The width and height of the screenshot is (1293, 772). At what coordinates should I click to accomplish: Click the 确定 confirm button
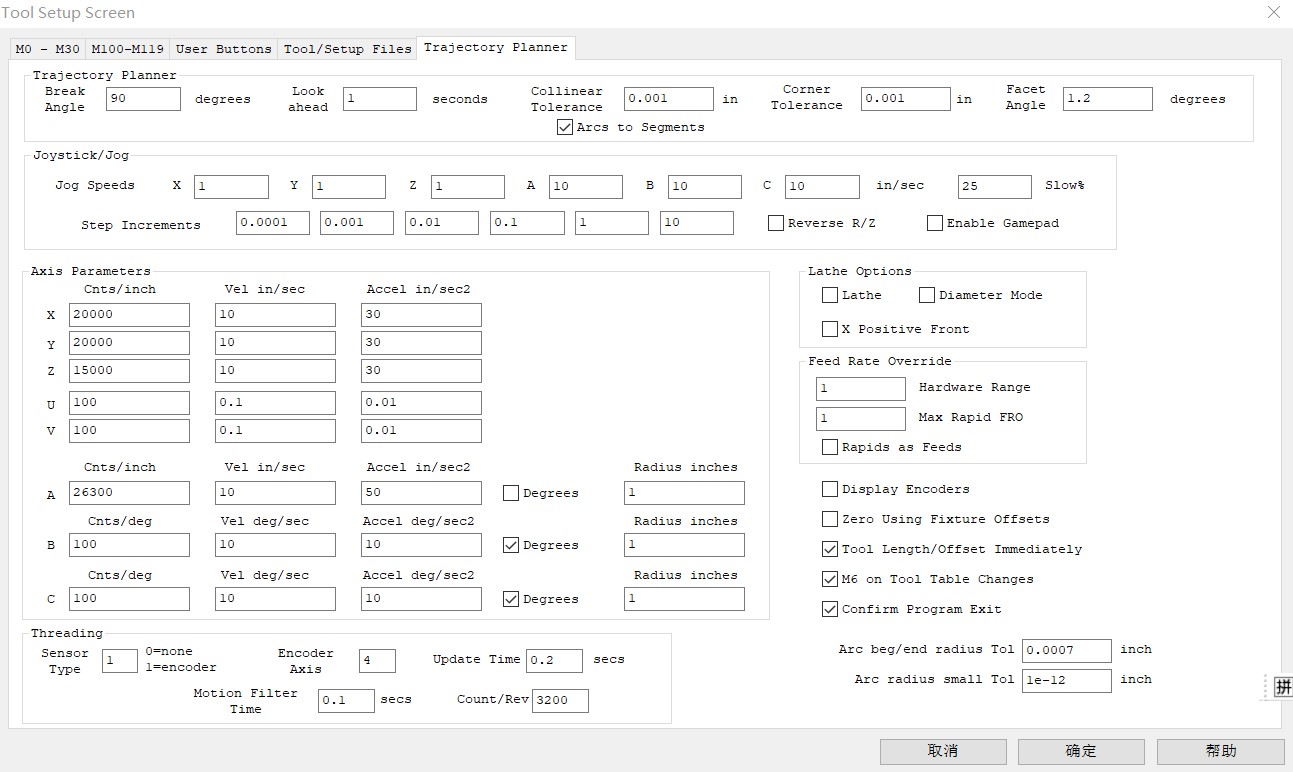(1081, 751)
